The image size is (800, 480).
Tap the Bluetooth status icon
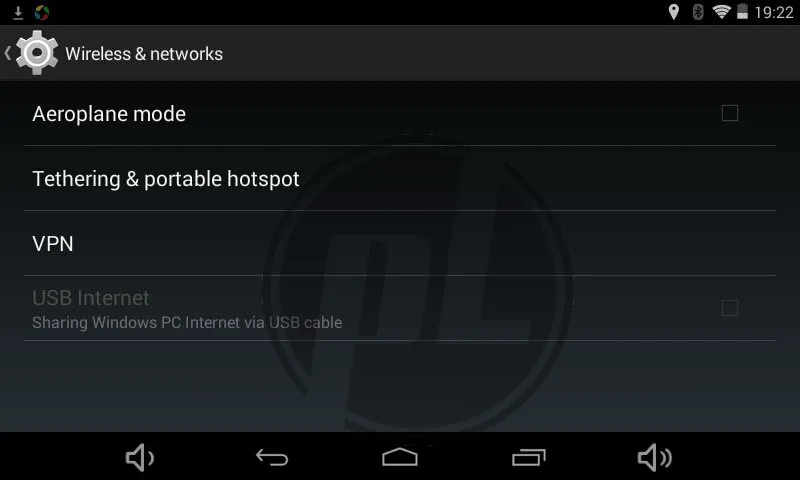(x=697, y=12)
